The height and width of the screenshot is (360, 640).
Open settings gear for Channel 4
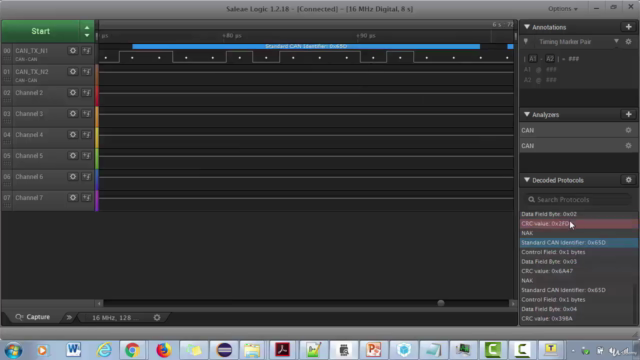pyautogui.click(x=73, y=135)
